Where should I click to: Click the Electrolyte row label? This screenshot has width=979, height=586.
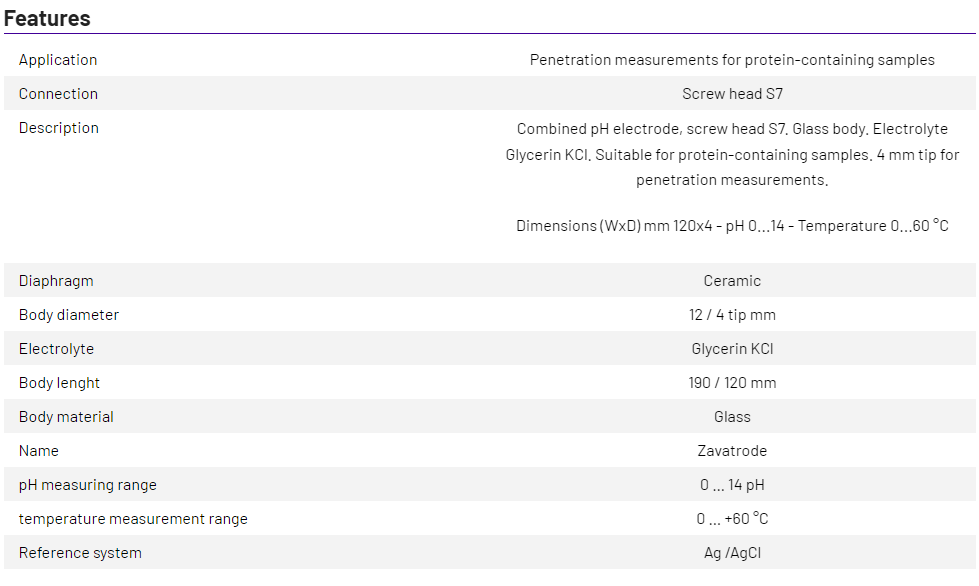point(56,349)
